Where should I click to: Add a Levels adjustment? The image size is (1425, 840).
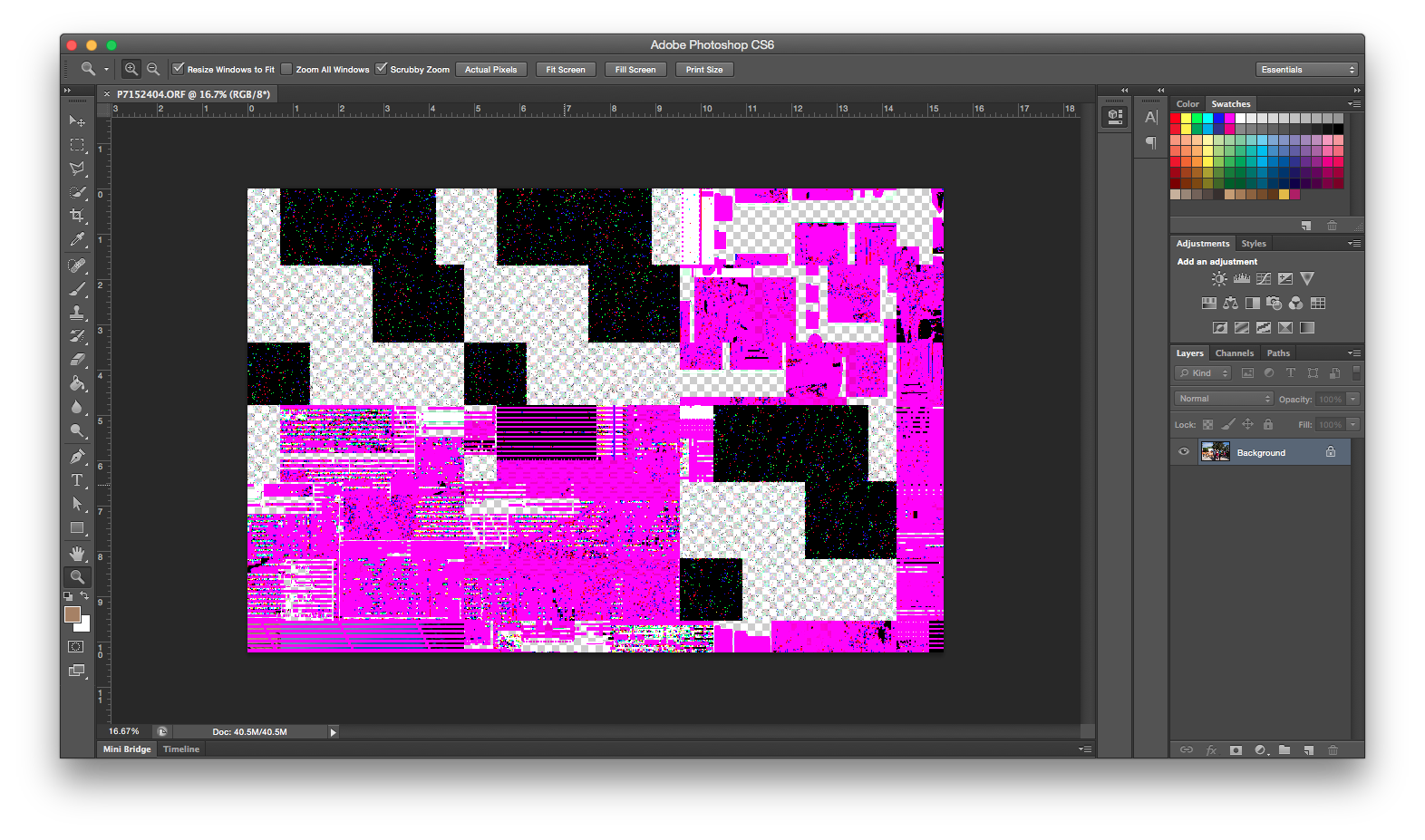pyautogui.click(x=1242, y=279)
